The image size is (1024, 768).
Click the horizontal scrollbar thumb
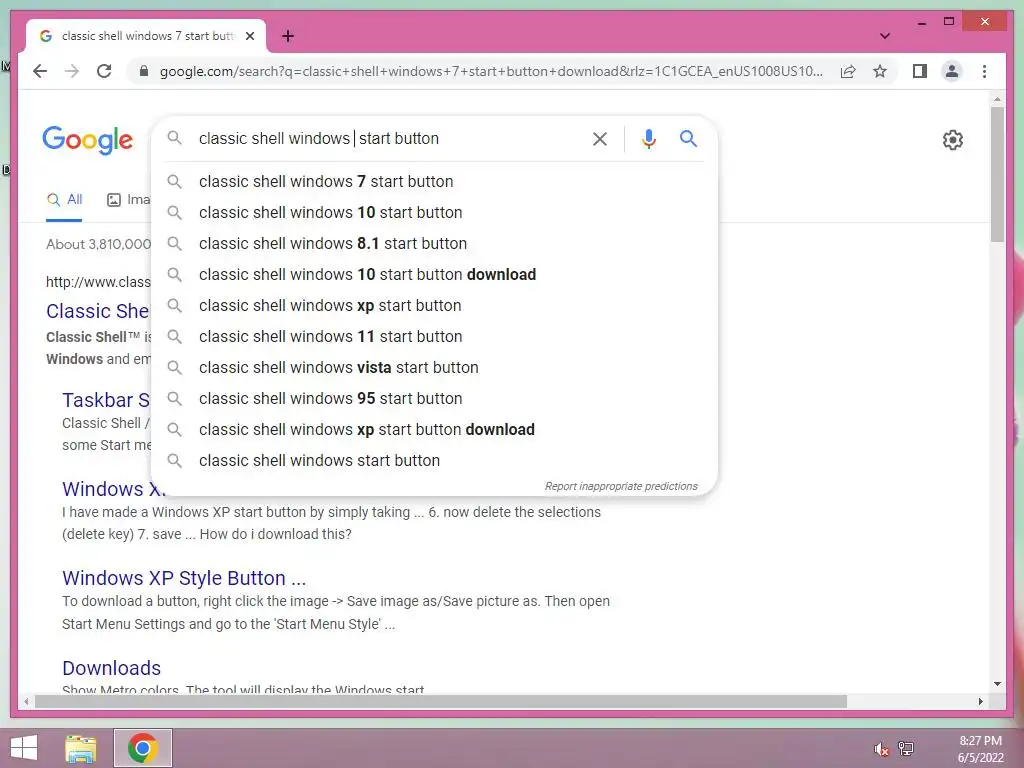pos(441,701)
